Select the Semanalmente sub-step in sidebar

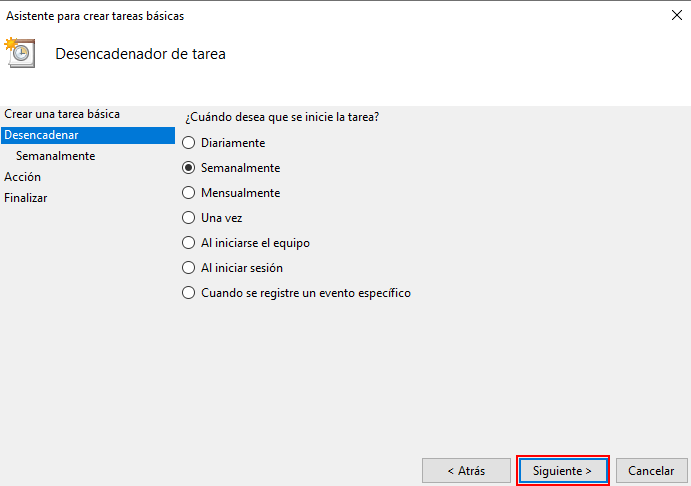55,156
